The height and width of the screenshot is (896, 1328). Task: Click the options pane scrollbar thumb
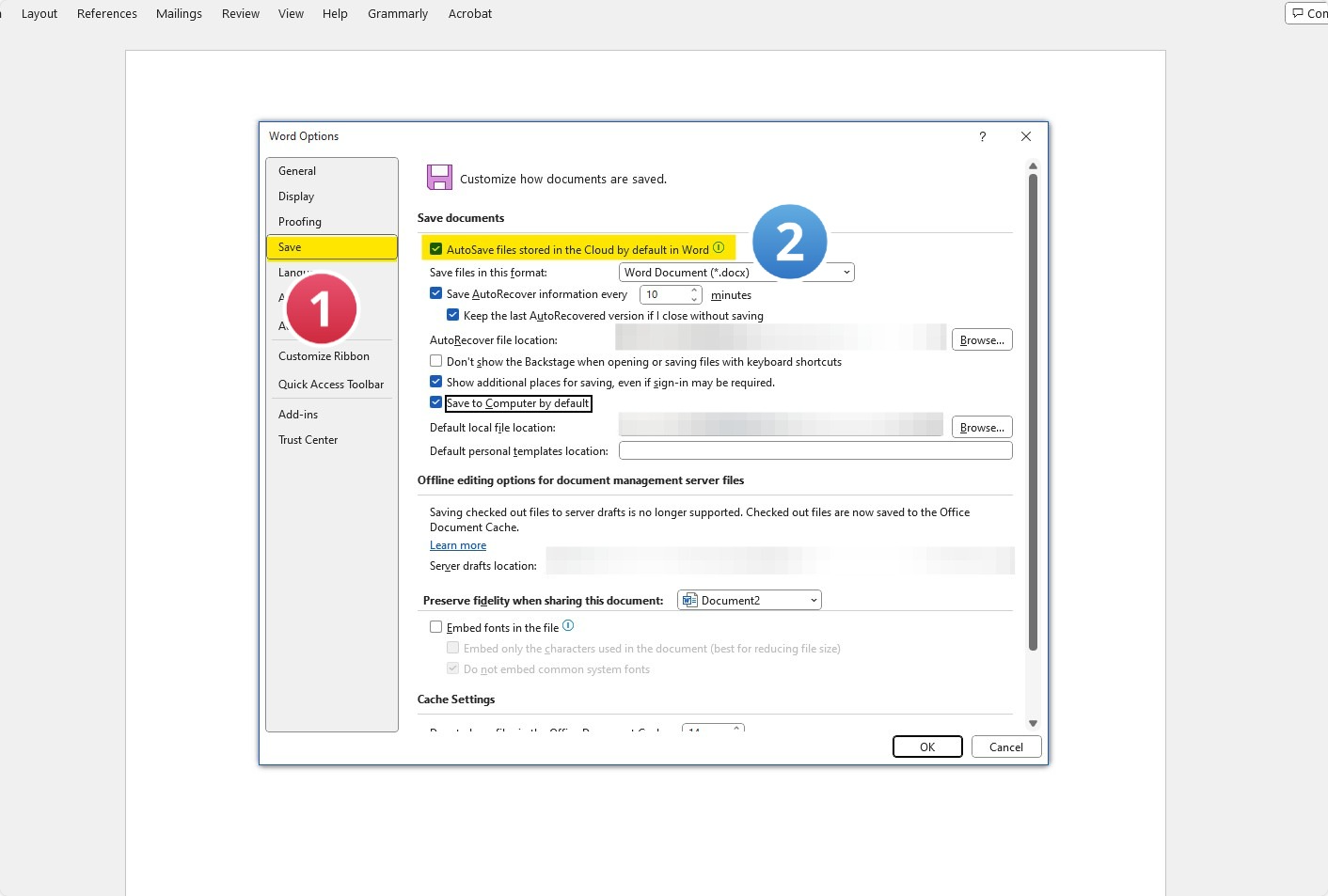tap(1033, 412)
